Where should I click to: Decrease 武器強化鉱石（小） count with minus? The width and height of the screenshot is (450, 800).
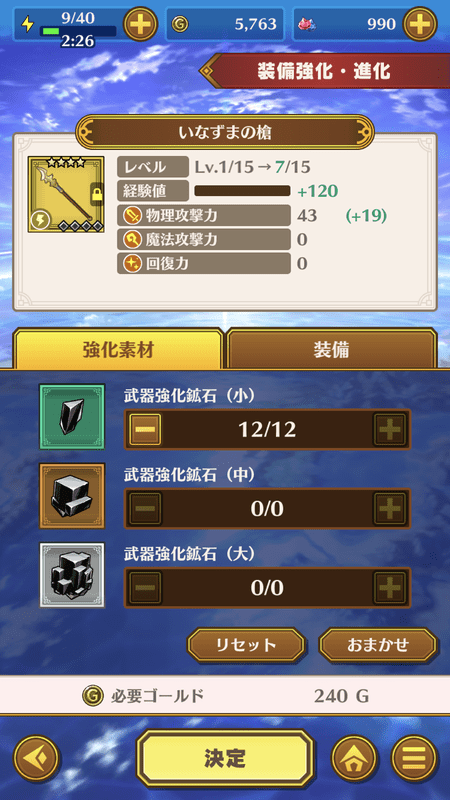[x=145, y=430]
